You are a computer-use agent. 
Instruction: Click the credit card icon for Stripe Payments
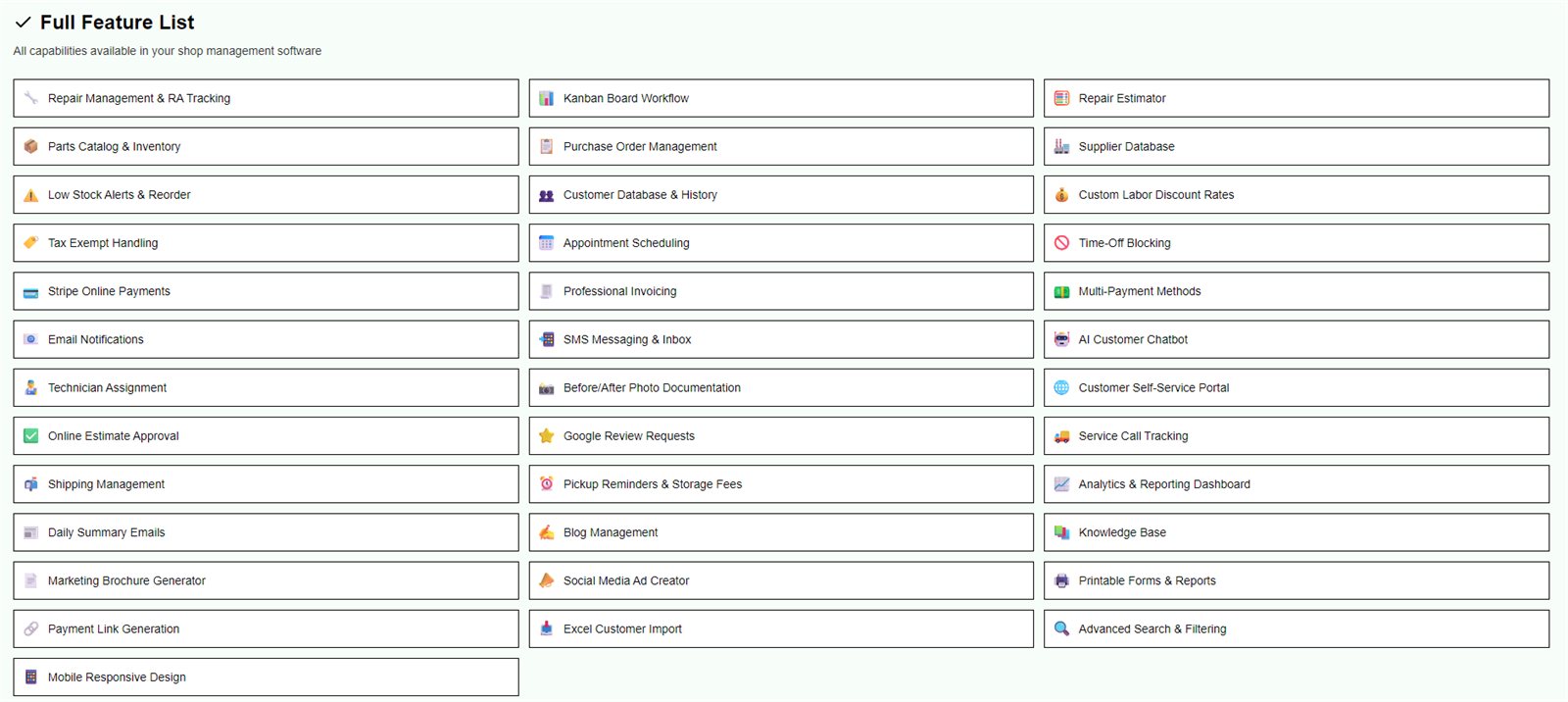point(31,291)
